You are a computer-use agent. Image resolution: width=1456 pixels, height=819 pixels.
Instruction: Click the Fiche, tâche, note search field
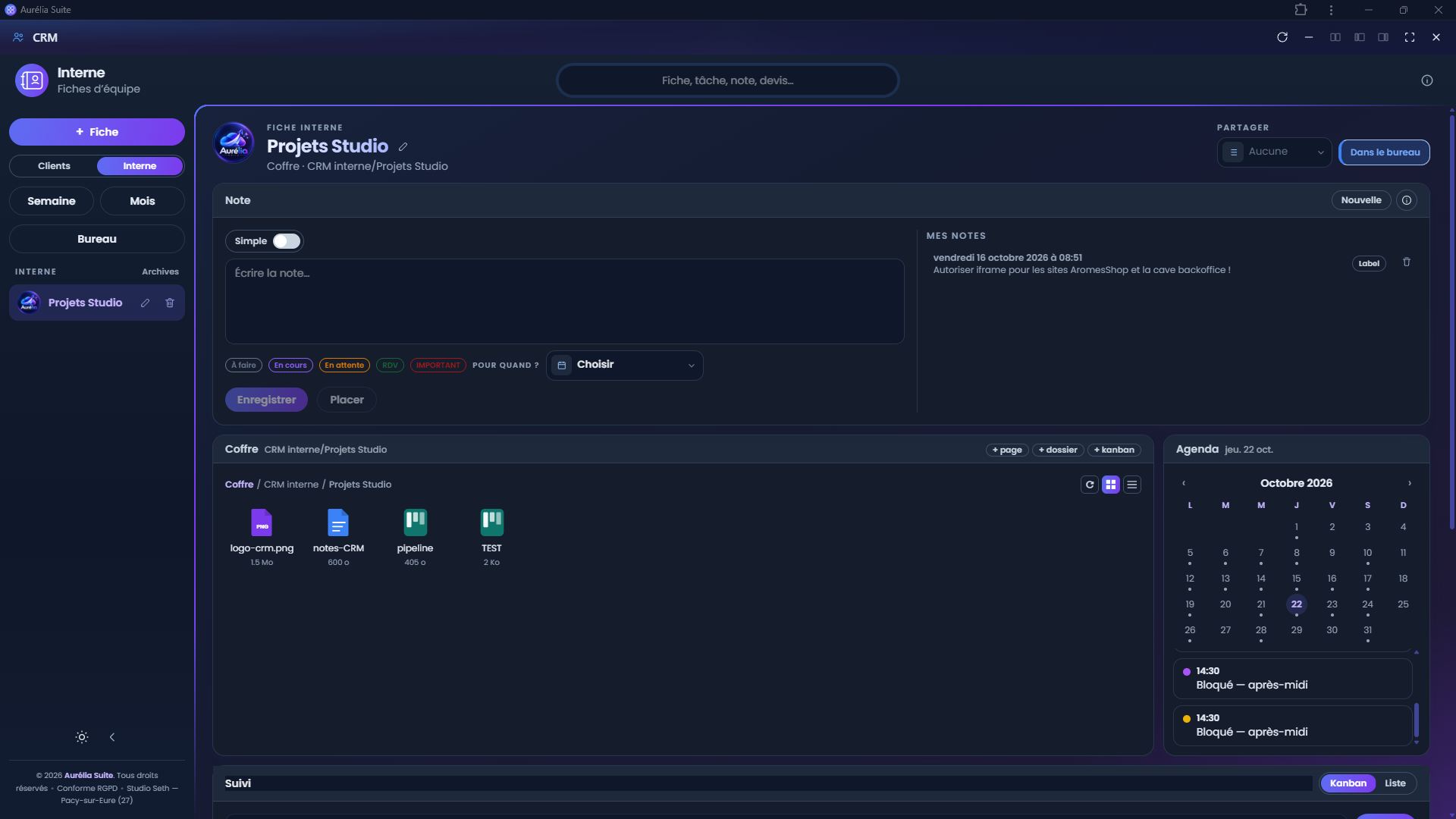(728, 80)
